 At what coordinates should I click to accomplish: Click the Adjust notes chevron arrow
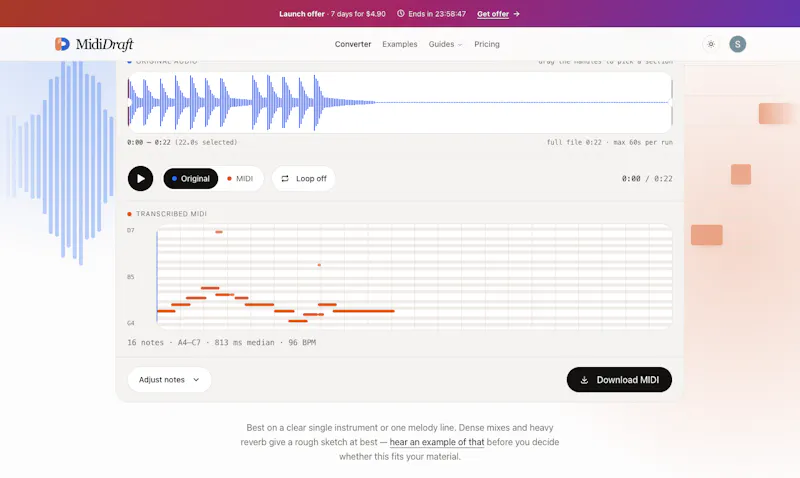click(196, 380)
